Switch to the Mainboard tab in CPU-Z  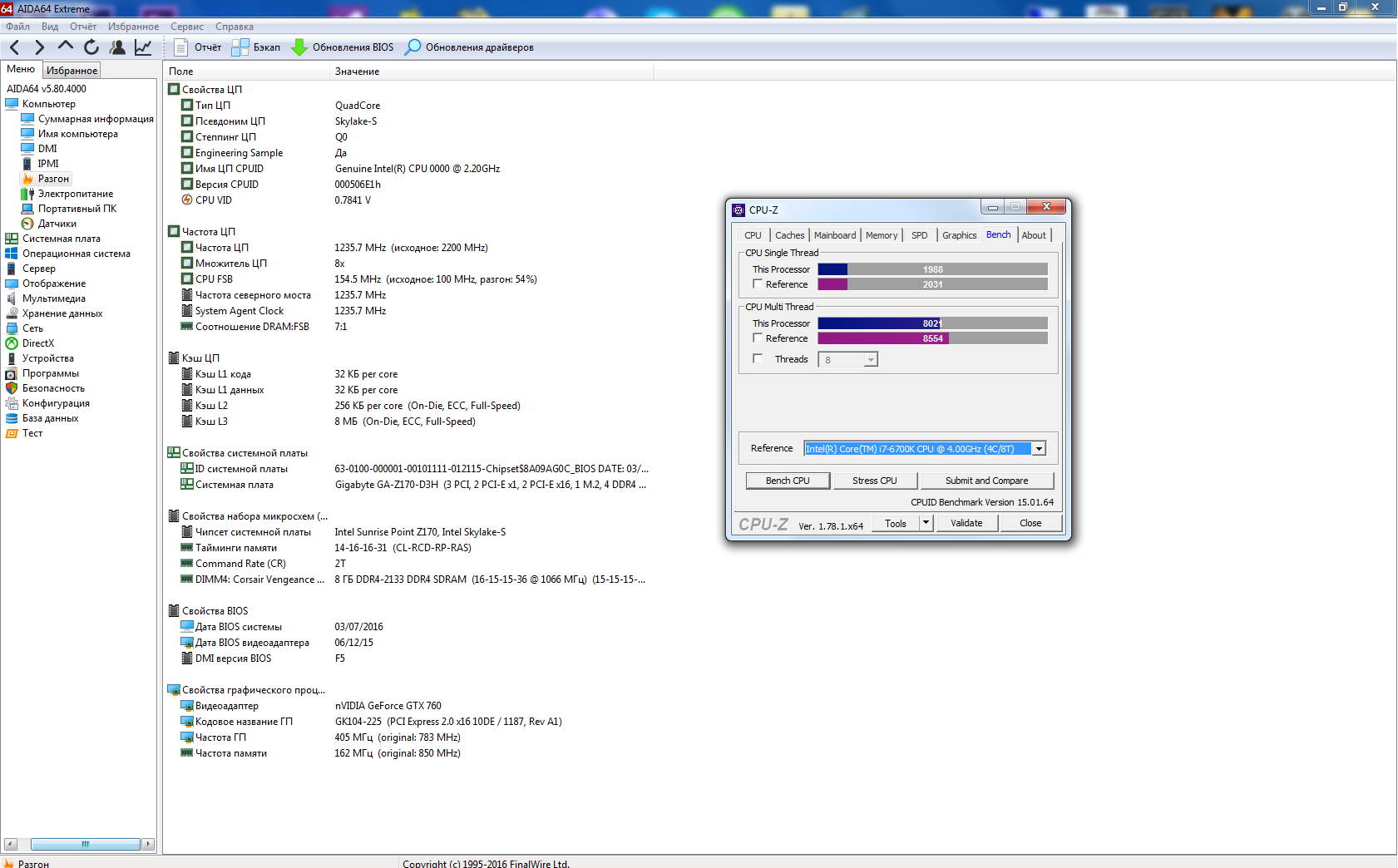coord(835,235)
